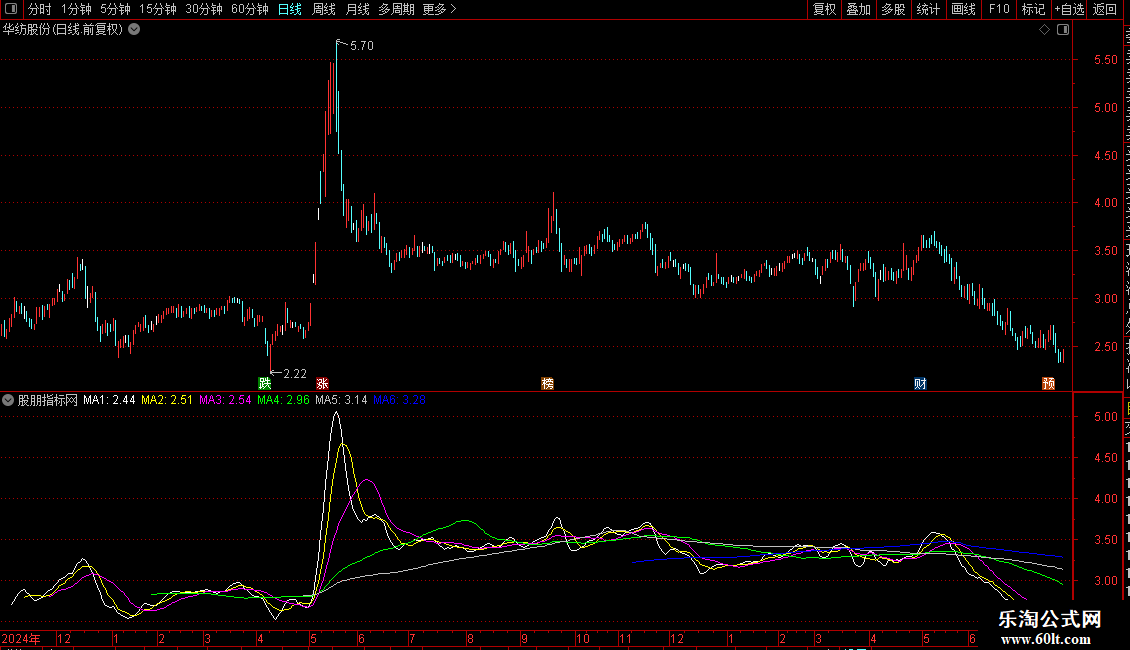
Task: Open the 复权 adjustment options
Action: coord(824,9)
